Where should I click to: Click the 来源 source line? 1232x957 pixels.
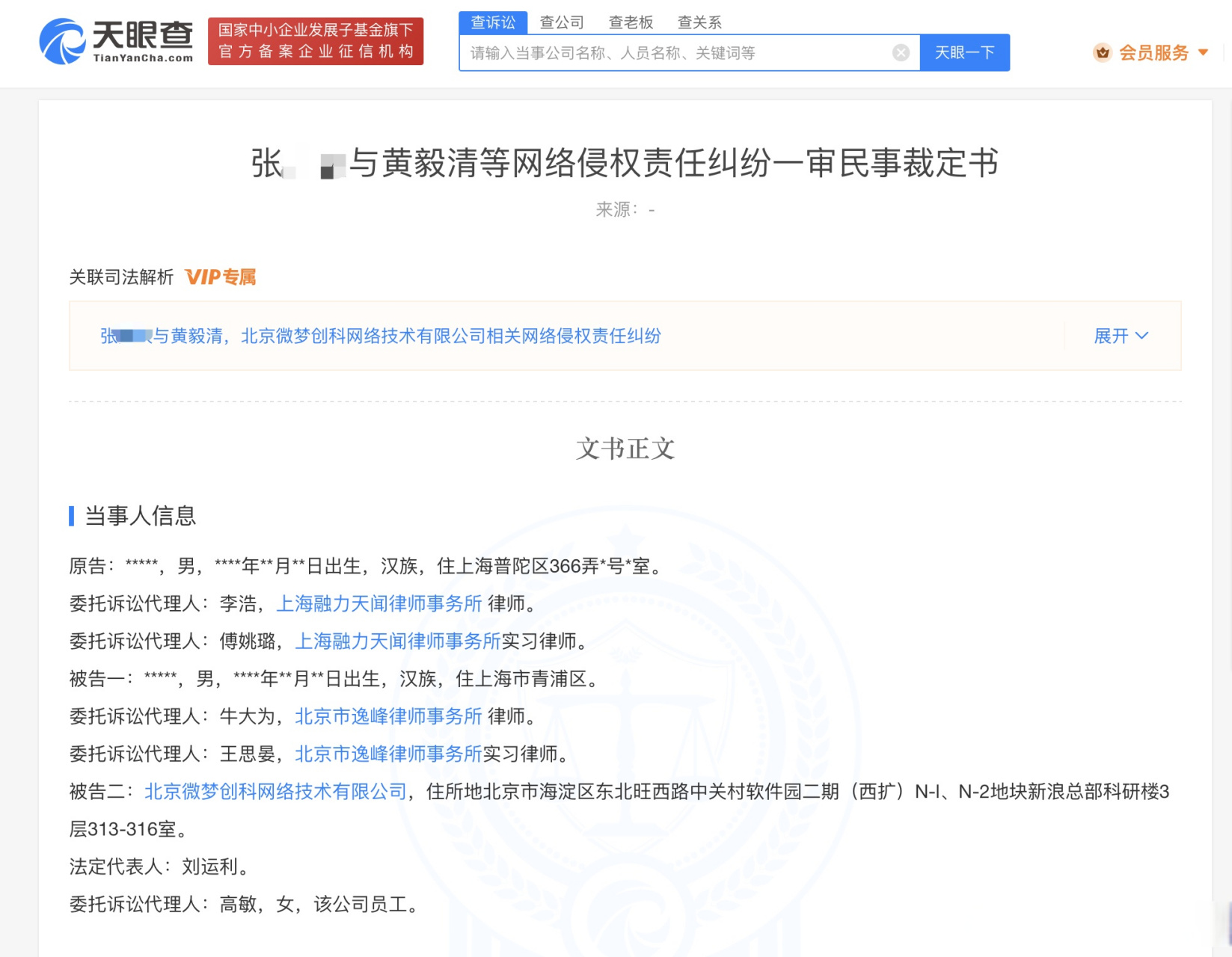coord(625,209)
